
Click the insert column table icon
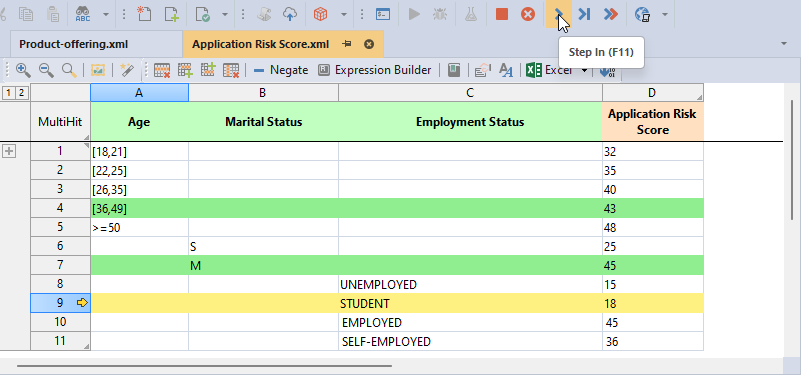pyautogui.click(x=208, y=70)
